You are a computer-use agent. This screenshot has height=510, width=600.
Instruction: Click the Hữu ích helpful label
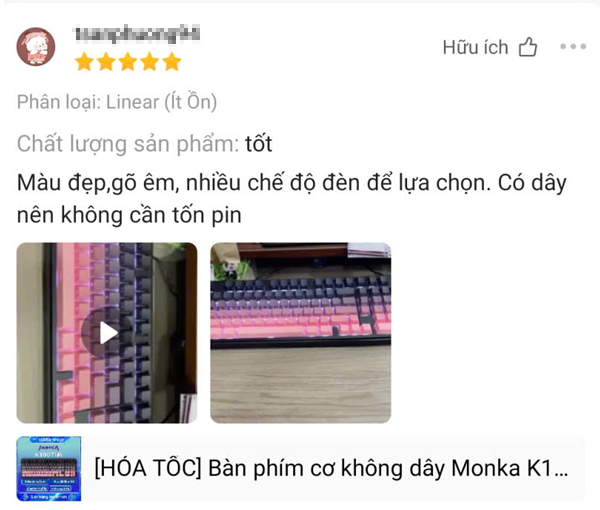point(475,47)
